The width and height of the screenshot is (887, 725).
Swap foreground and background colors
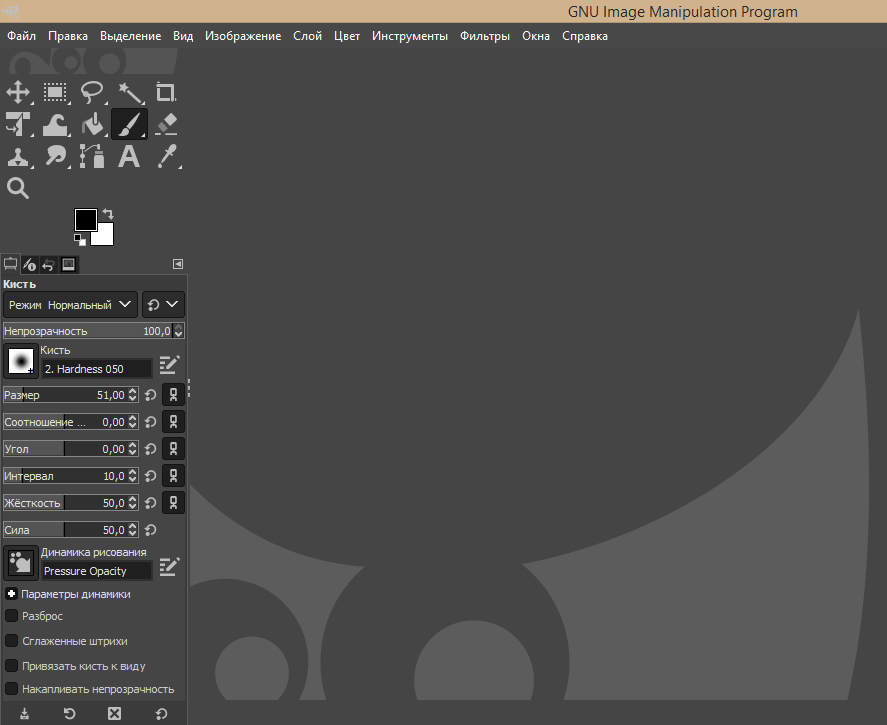pos(108,214)
